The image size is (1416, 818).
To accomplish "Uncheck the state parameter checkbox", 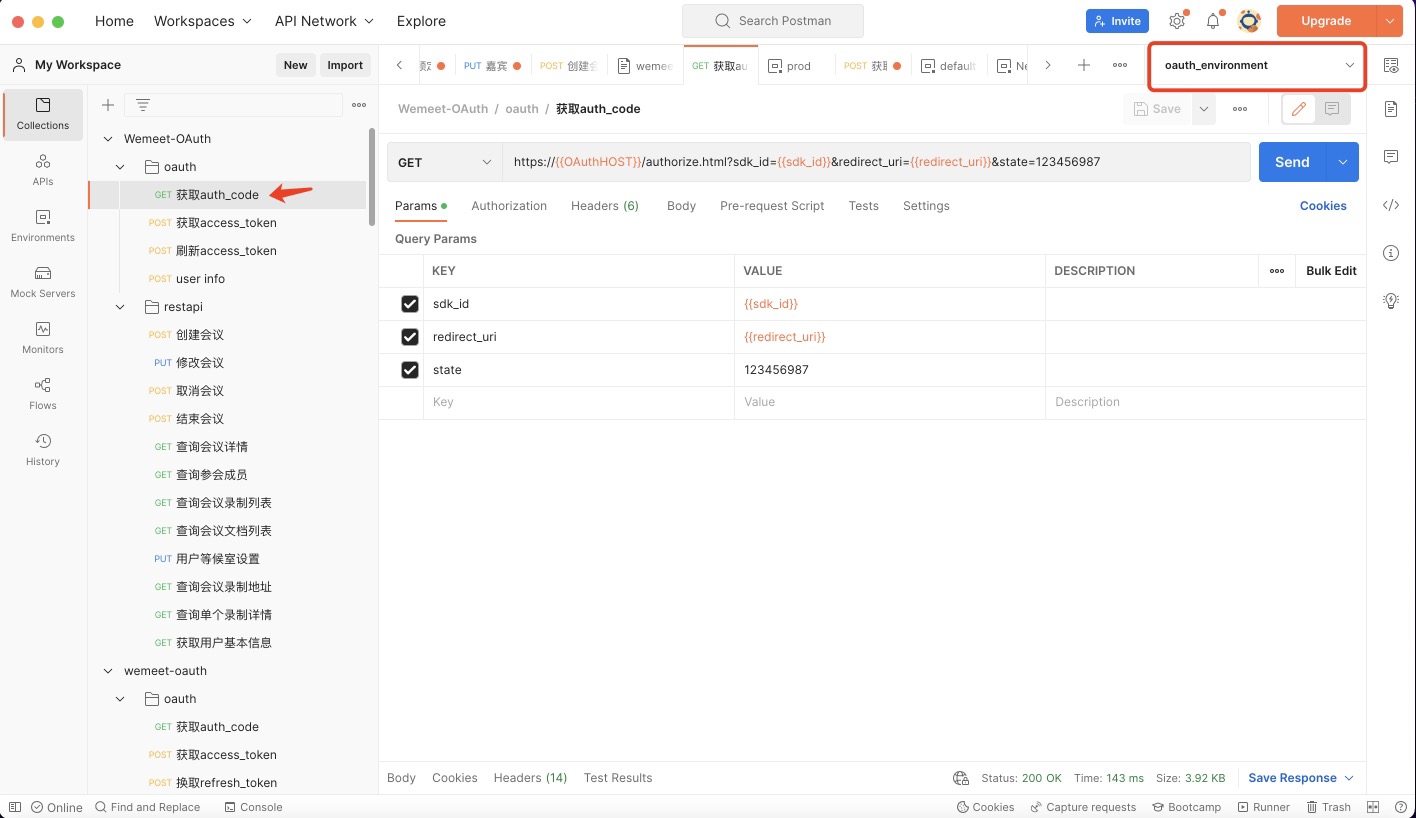I will (x=410, y=370).
